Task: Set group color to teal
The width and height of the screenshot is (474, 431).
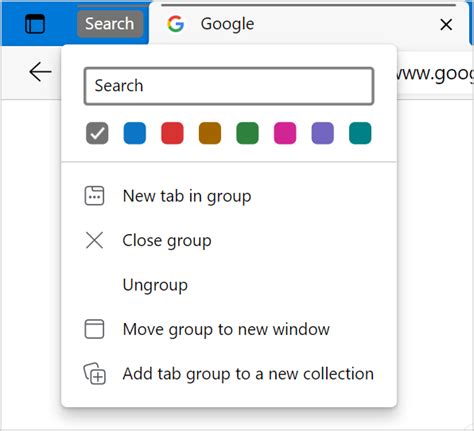Action: point(360,133)
